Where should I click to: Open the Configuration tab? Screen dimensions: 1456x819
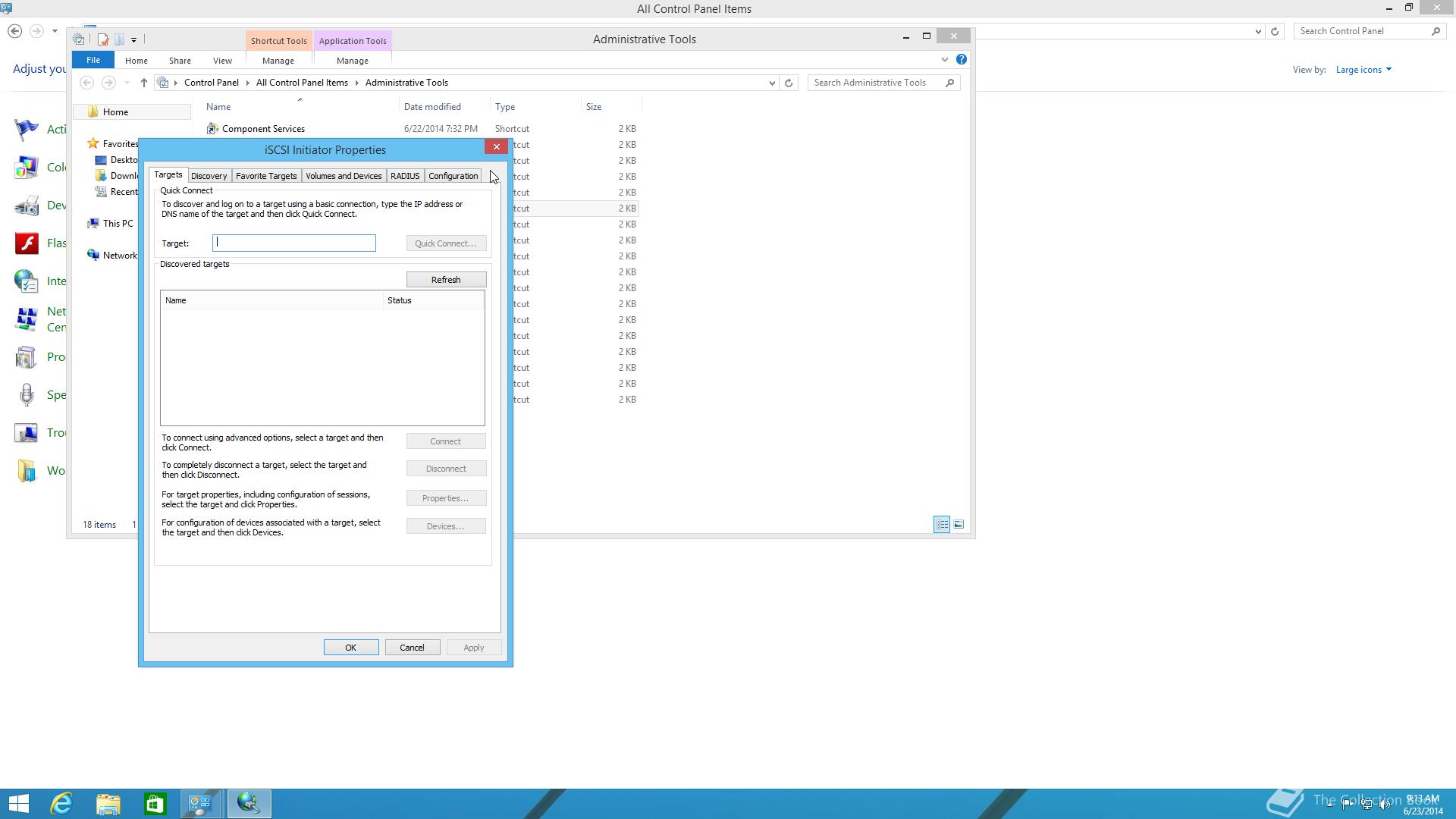pos(453,176)
